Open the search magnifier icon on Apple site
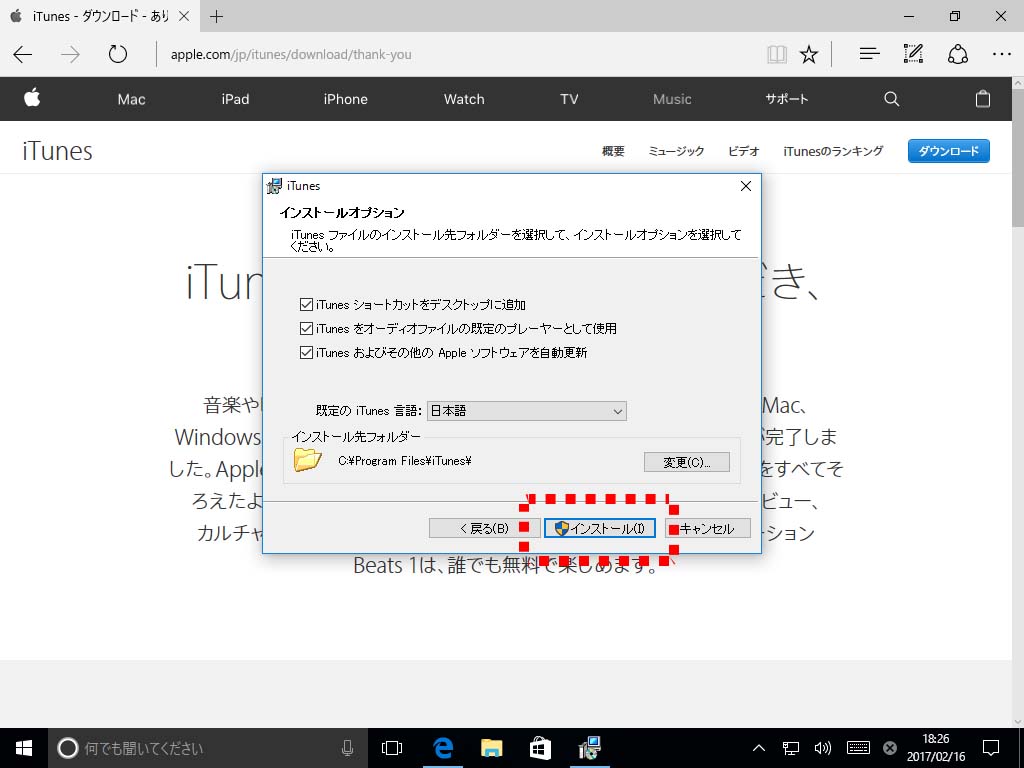 click(x=891, y=99)
